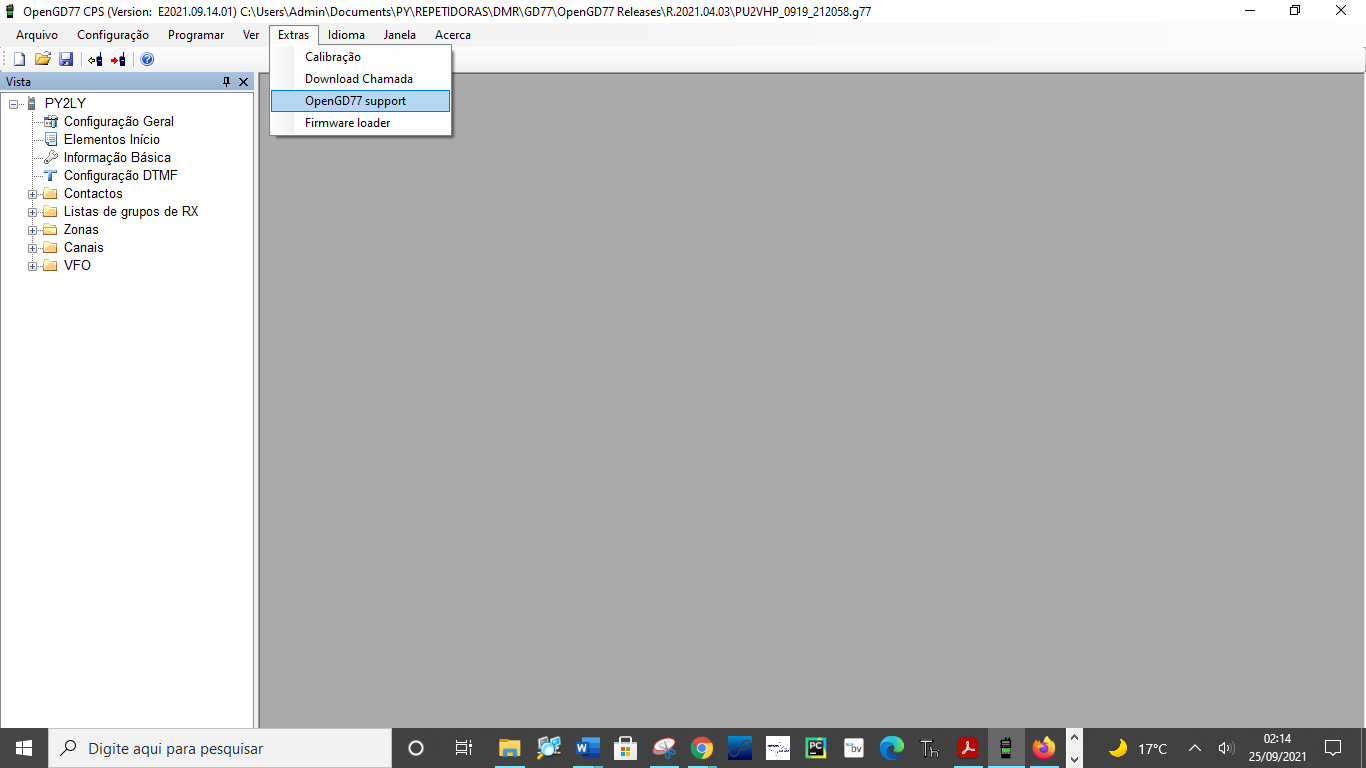
Task: Choose Firmware loader menu entry
Action: click(x=361, y=123)
